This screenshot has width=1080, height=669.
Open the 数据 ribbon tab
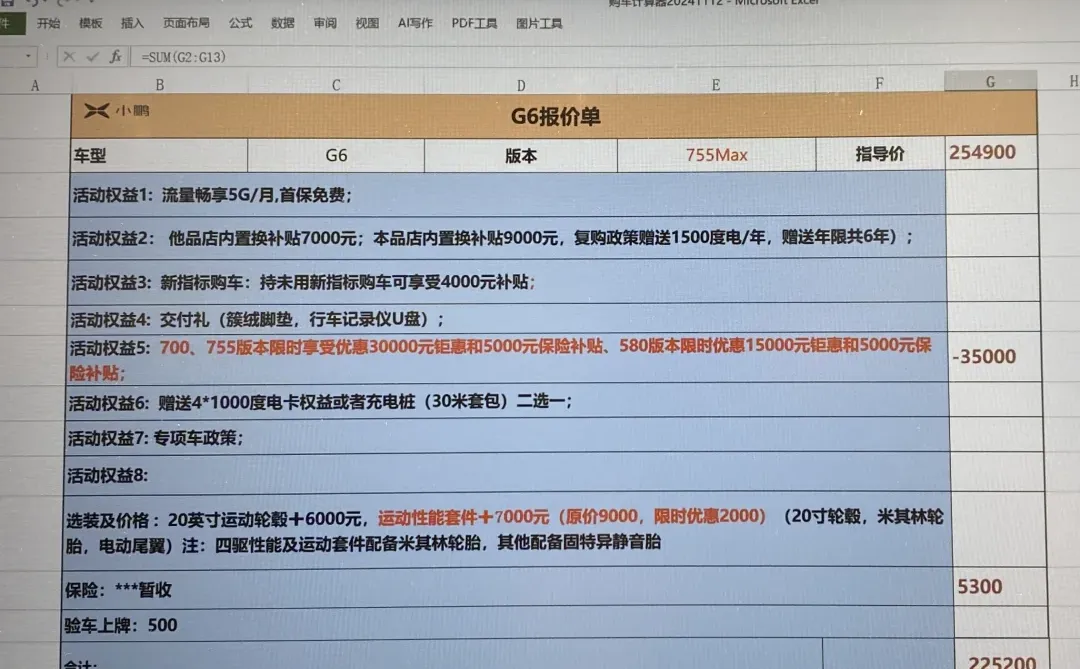(x=282, y=22)
